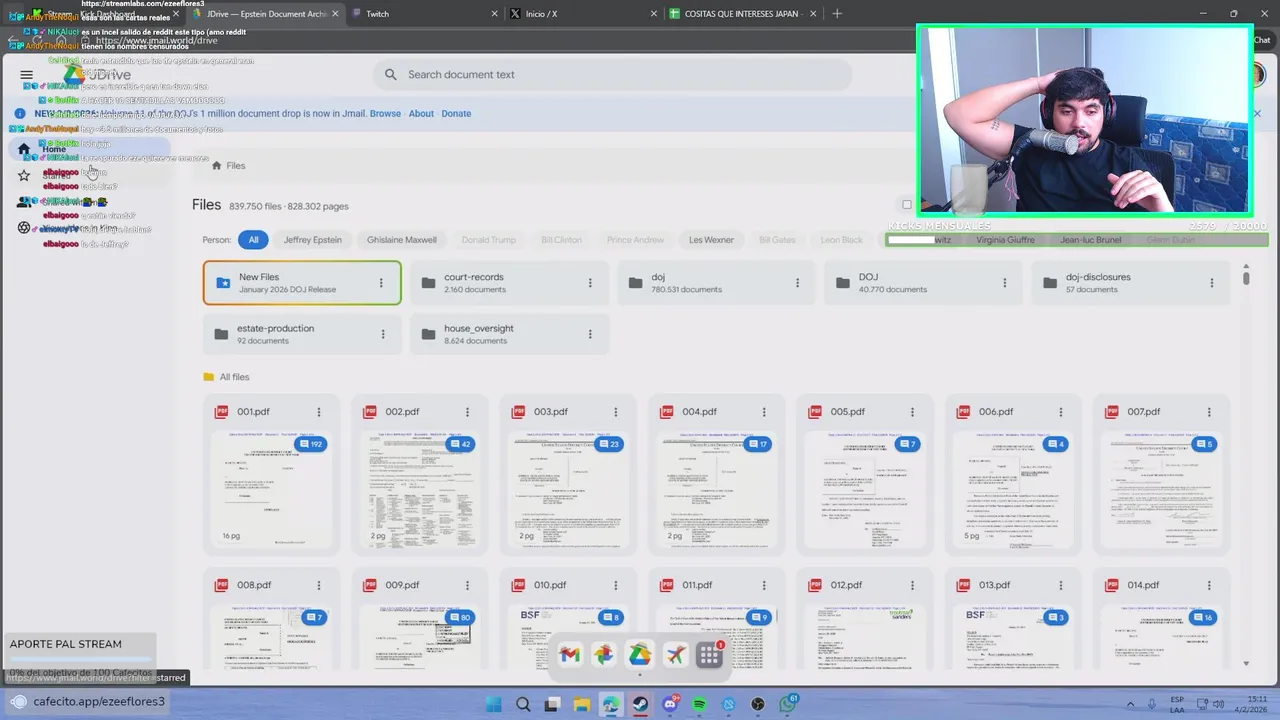Filter by Ghislaine Maxwell
The height and width of the screenshot is (720, 1280).
tap(401, 240)
